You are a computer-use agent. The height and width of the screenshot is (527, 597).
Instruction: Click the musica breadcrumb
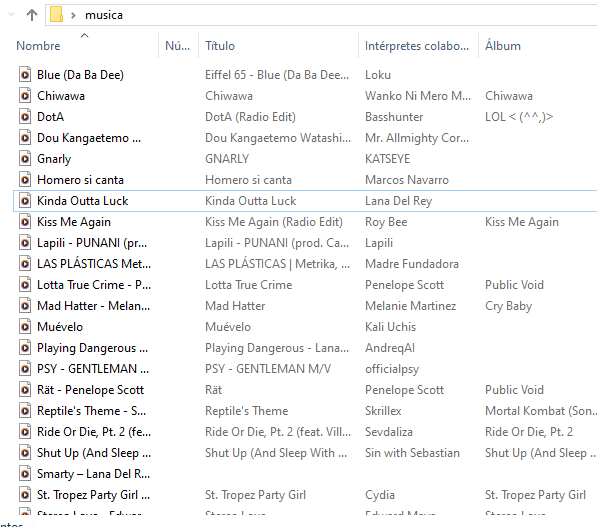pyautogui.click(x=104, y=15)
